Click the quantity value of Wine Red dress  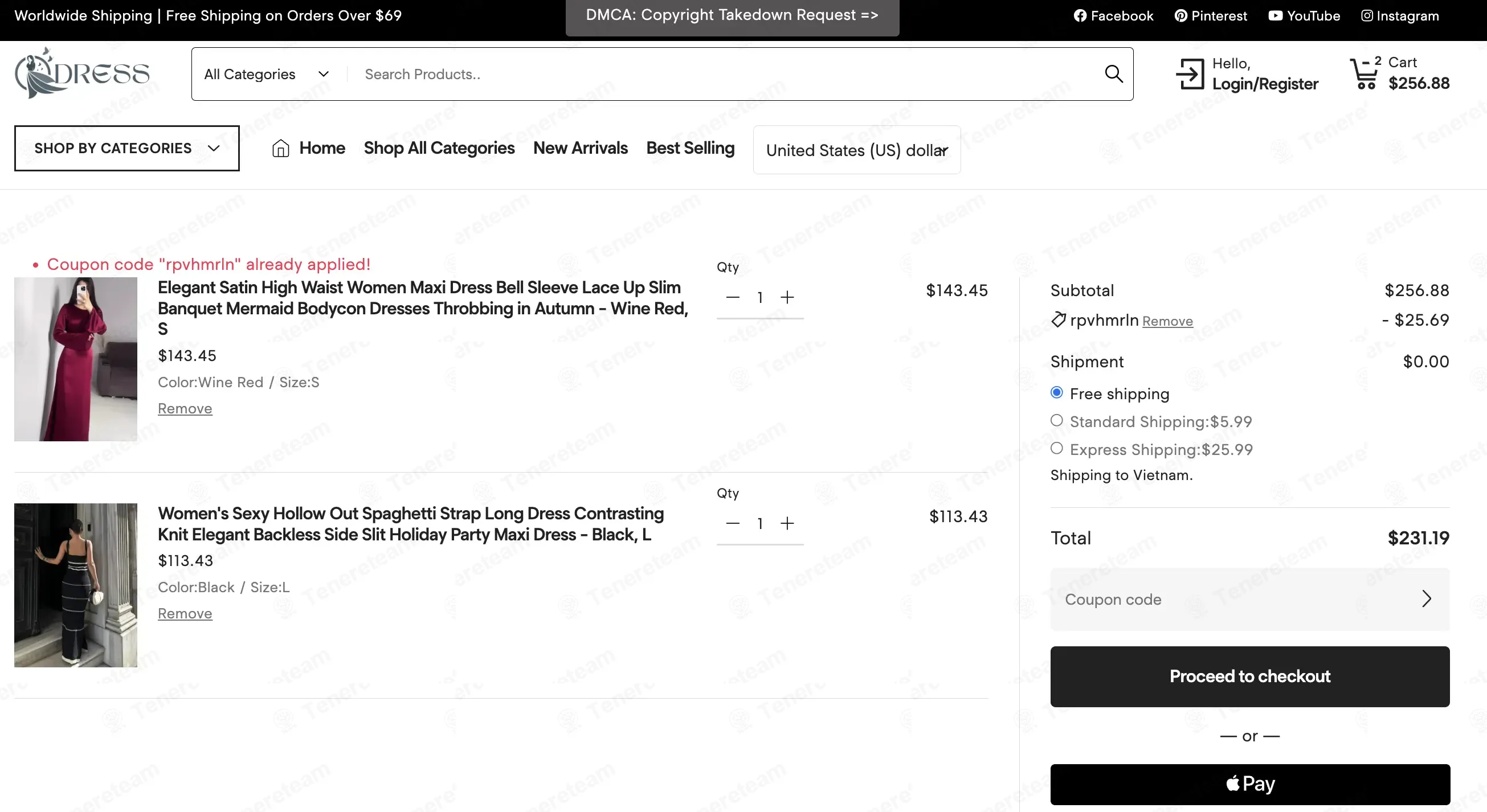[760, 297]
